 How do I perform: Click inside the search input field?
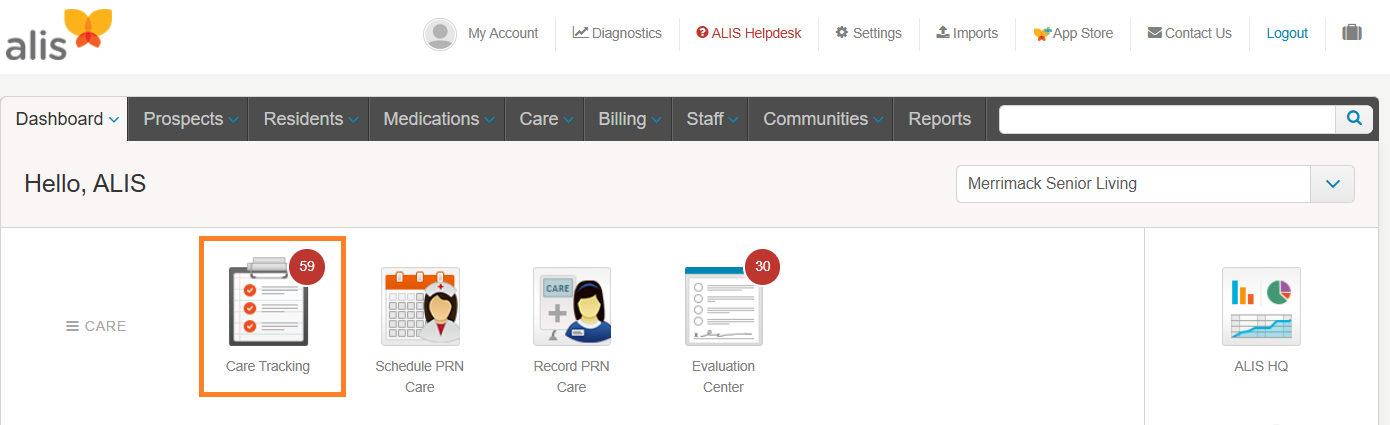coord(1167,119)
